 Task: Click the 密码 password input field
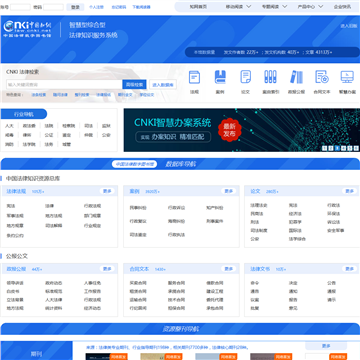(53, 7)
